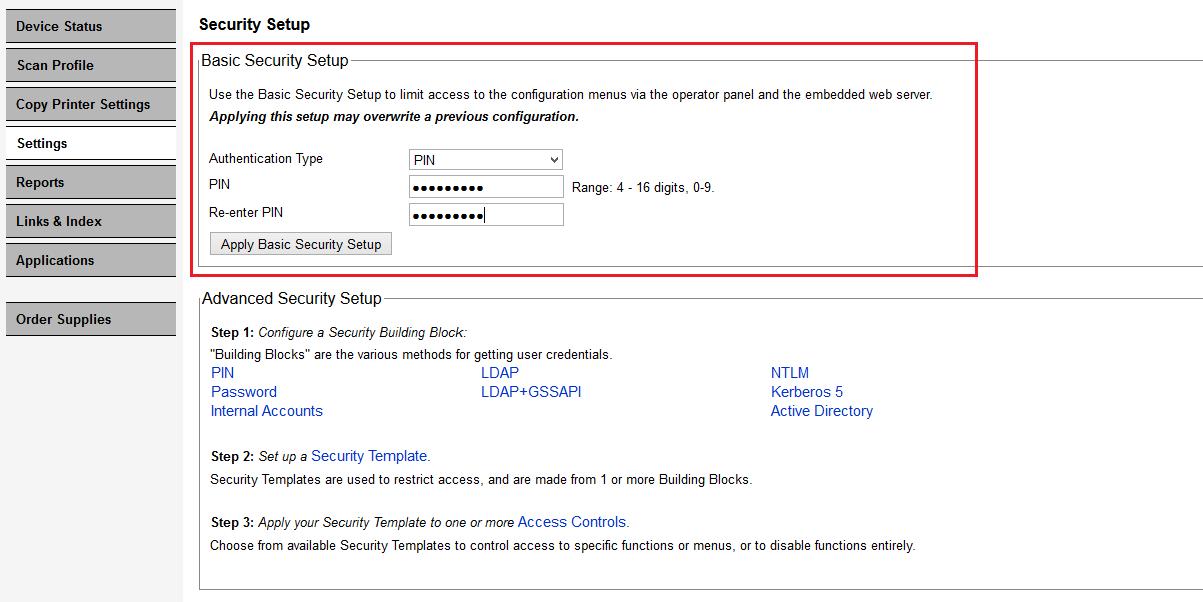Open the Password building block setup
Screen dimensions: 1203x602
(243, 391)
